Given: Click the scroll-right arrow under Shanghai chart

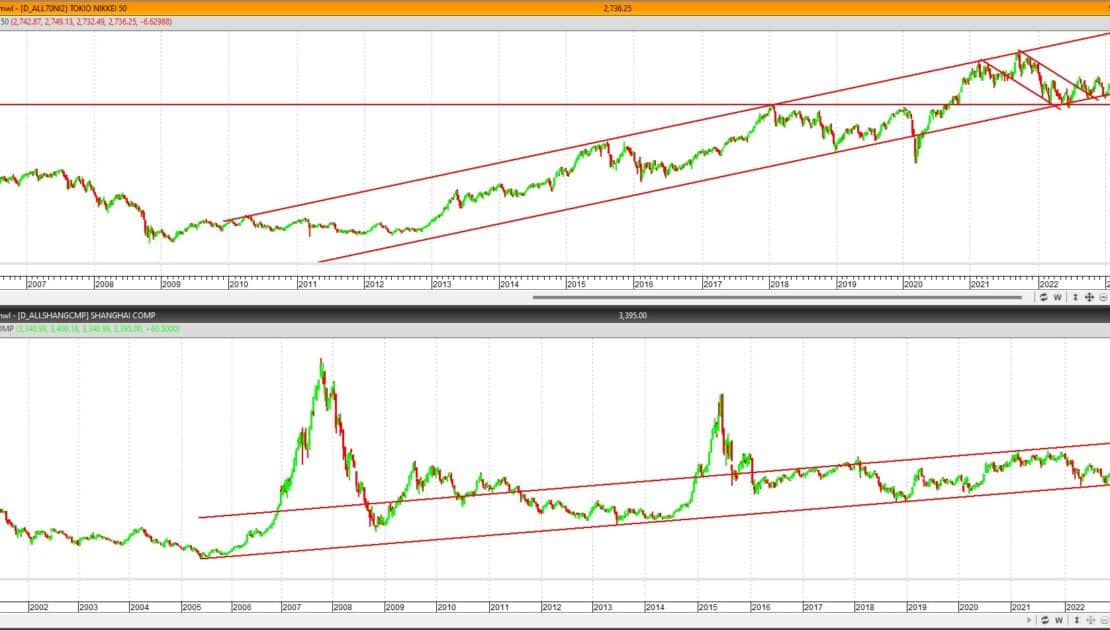Looking at the screenshot, I should (x=1029, y=620).
